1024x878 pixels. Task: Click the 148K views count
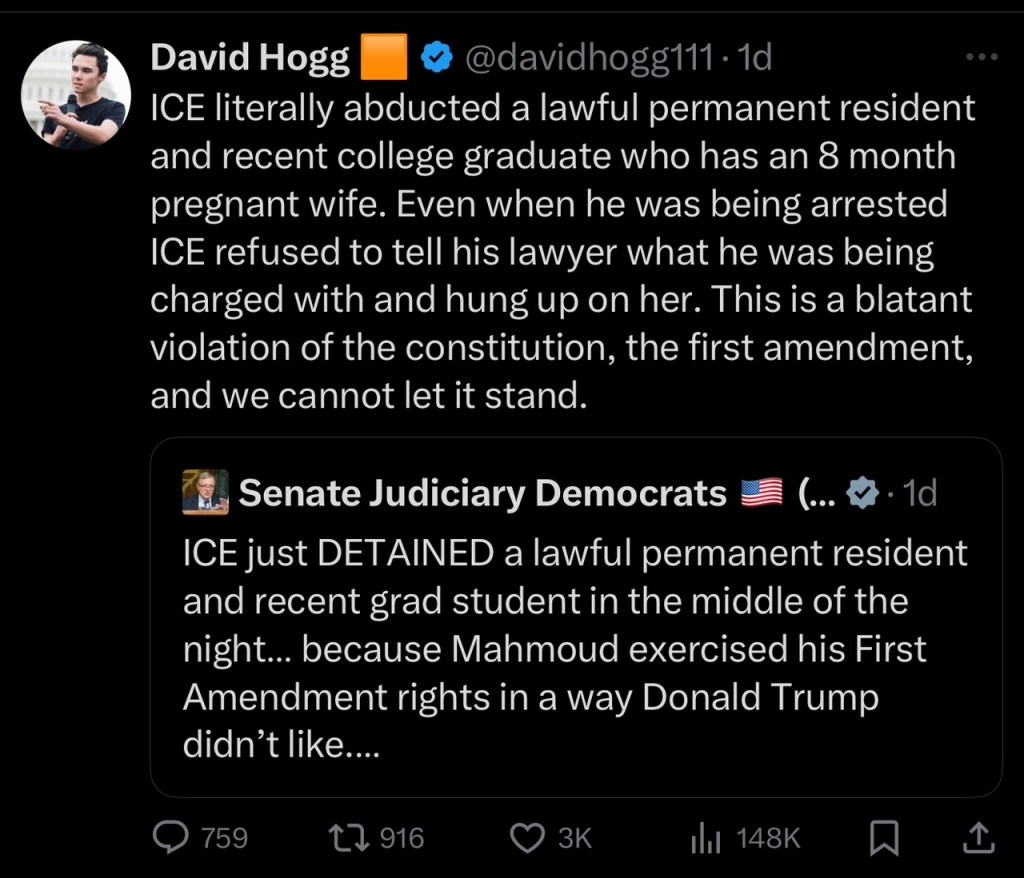[x=768, y=838]
